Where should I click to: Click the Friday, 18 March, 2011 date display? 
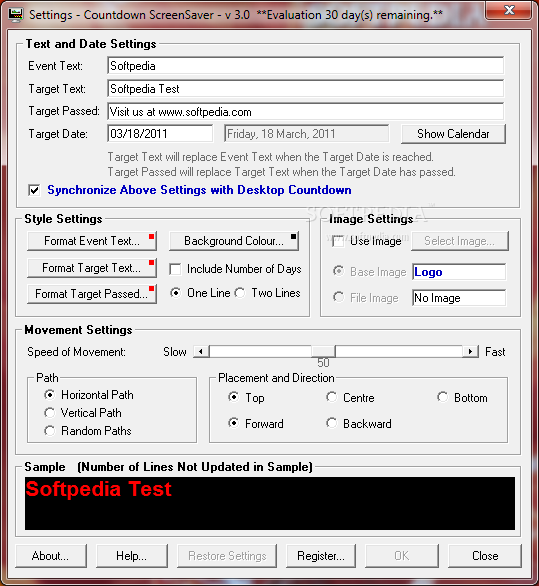pyautogui.click(x=307, y=134)
